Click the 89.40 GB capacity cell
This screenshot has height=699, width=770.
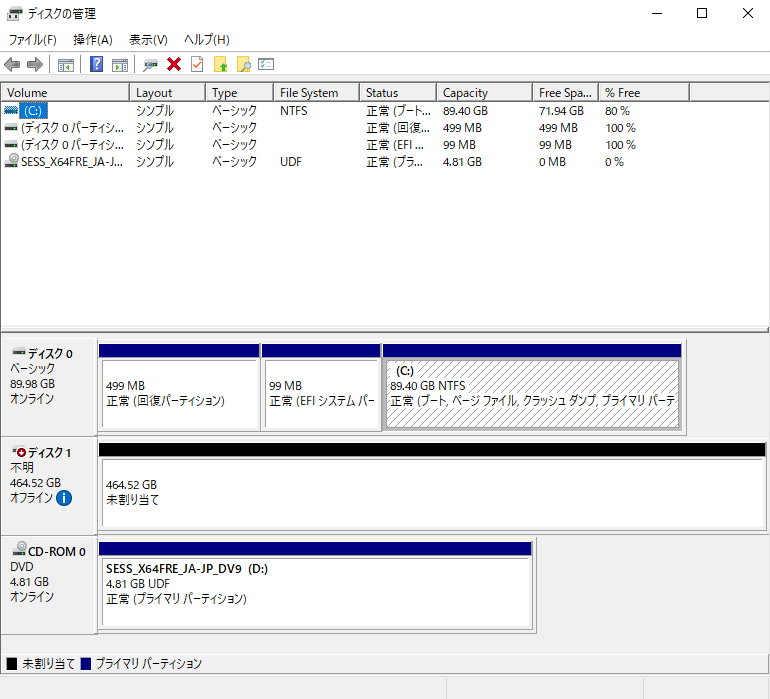tap(465, 111)
